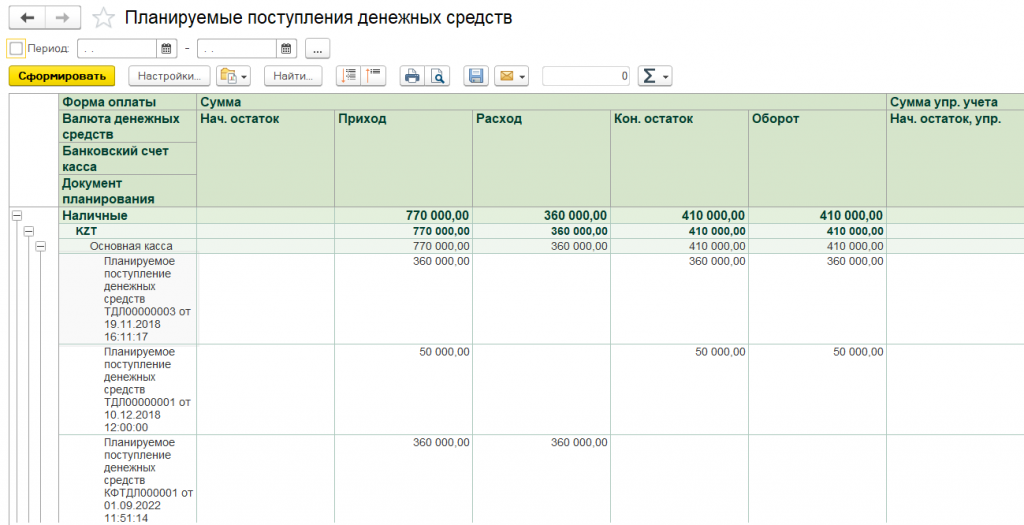
Task: Open calendar for period end date
Action: [286, 48]
